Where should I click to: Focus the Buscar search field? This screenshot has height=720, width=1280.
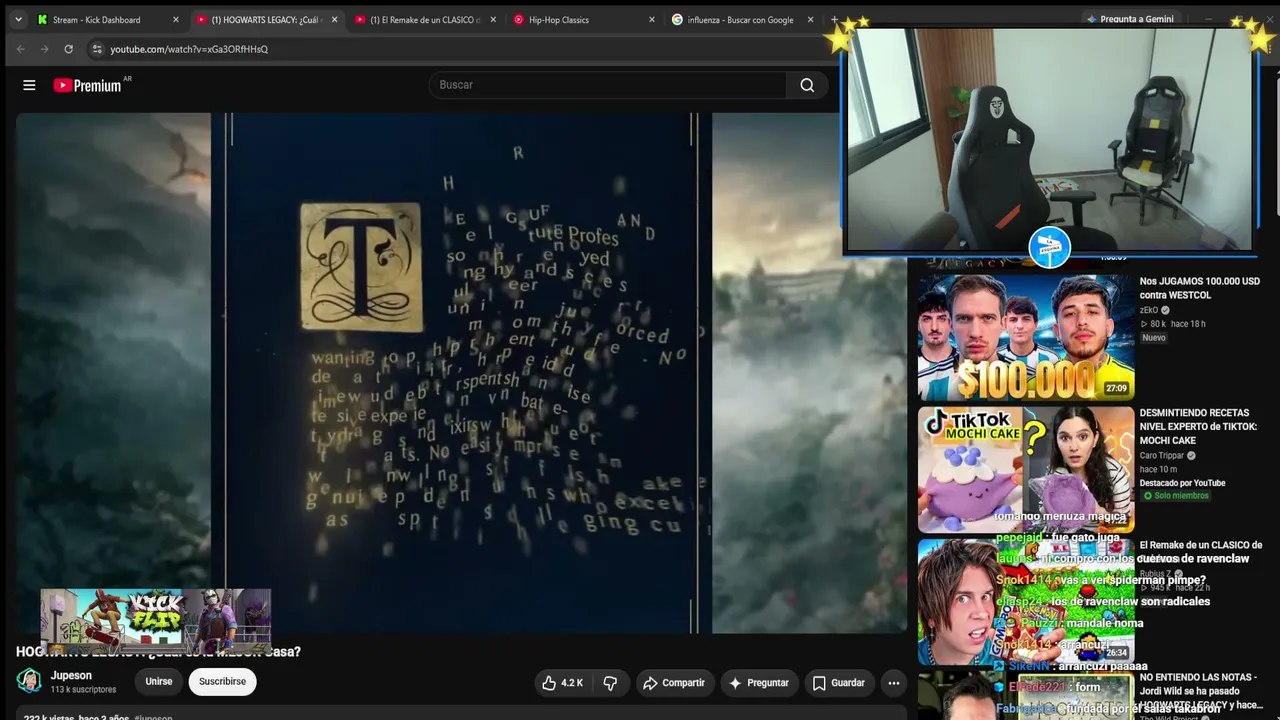pyautogui.click(x=608, y=85)
